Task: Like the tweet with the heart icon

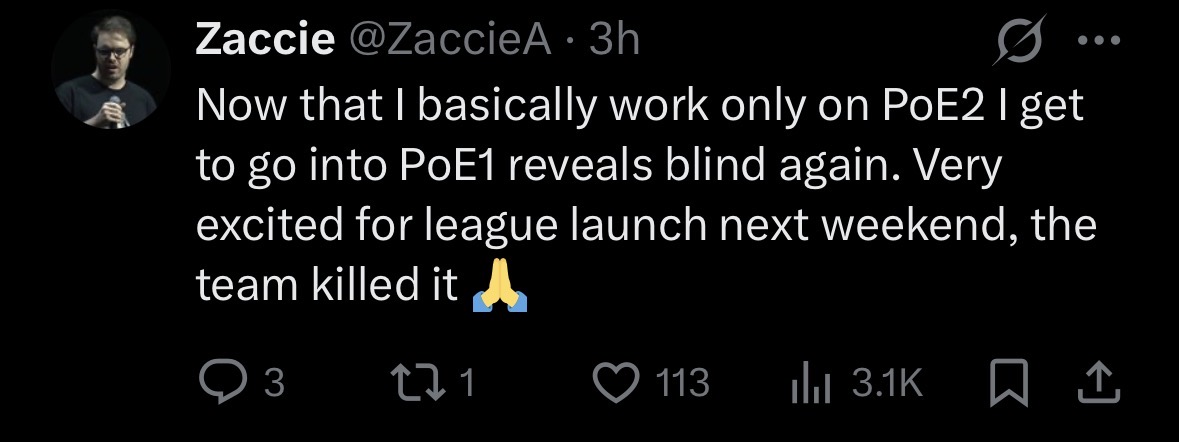Action: 617,383
